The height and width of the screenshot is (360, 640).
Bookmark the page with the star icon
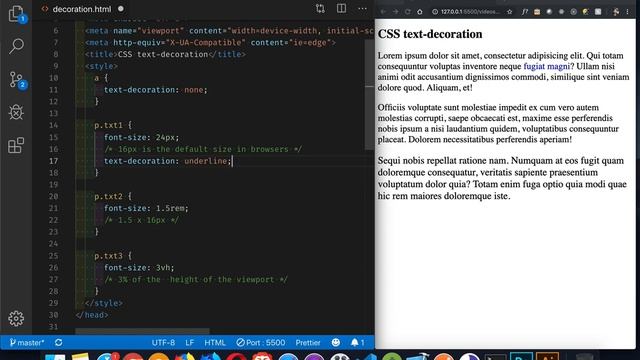point(509,12)
